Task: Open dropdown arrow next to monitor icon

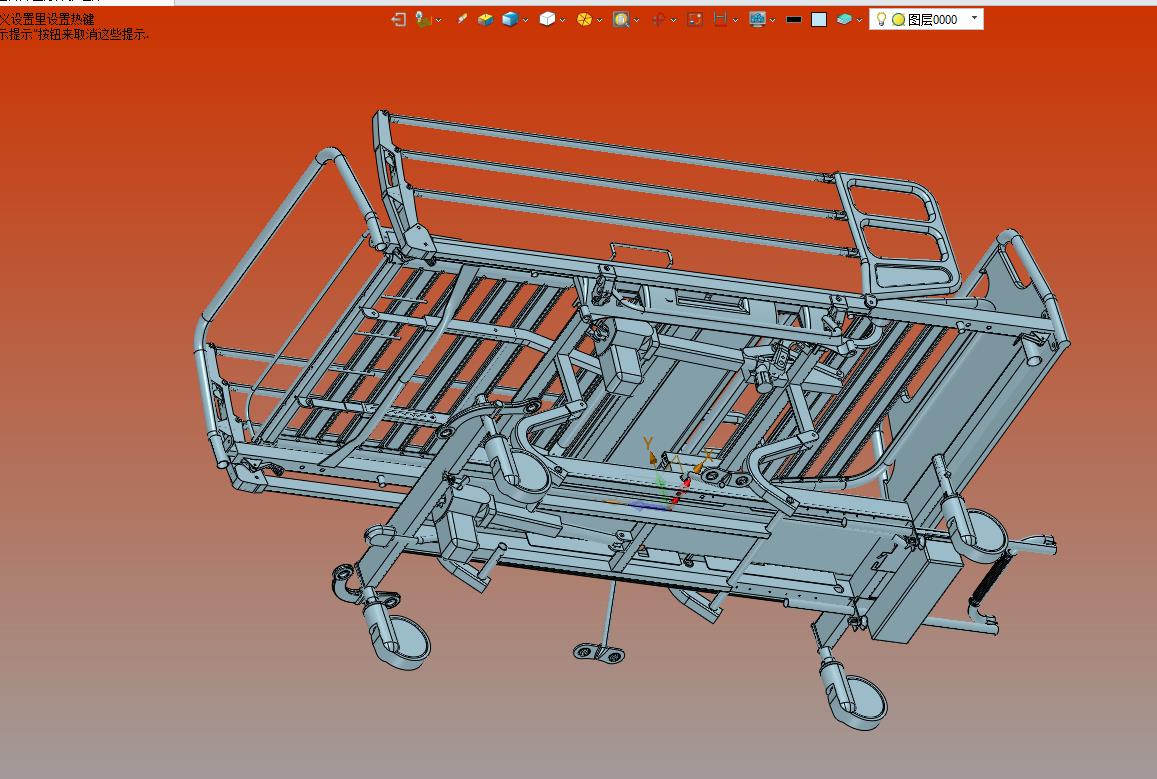Action: [x=773, y=21]
